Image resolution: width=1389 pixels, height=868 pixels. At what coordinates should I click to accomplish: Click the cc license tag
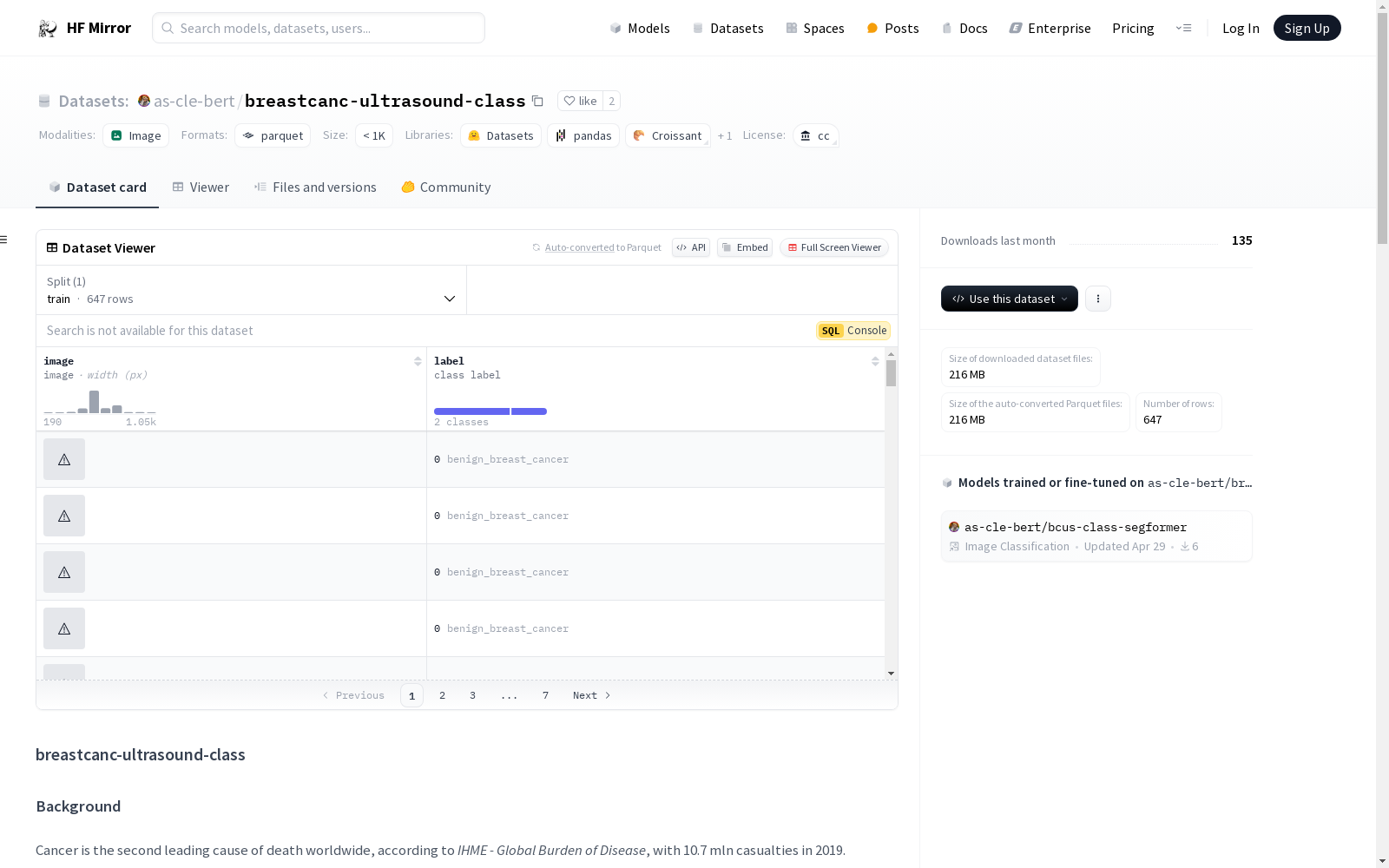(x=815, y=135)
